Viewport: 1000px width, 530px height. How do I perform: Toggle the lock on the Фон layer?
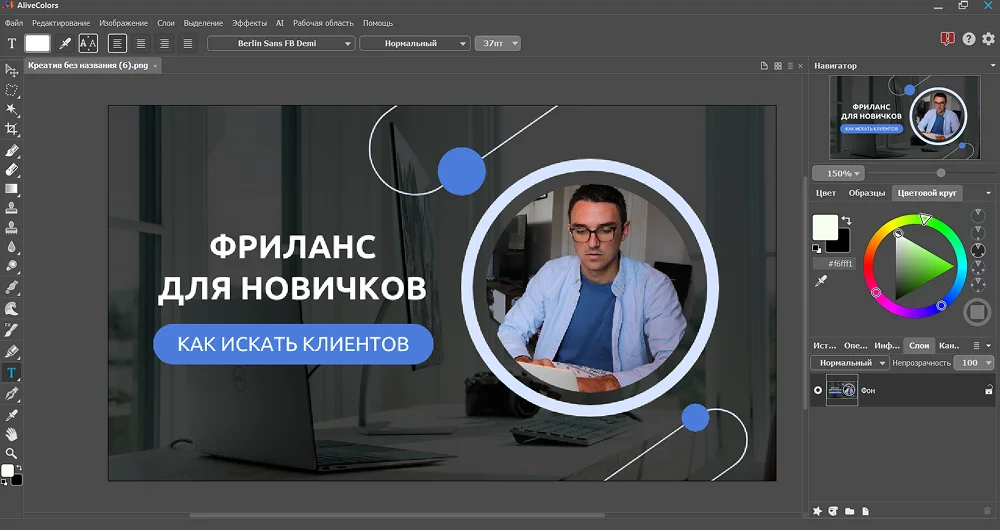[x=989, y=390]
